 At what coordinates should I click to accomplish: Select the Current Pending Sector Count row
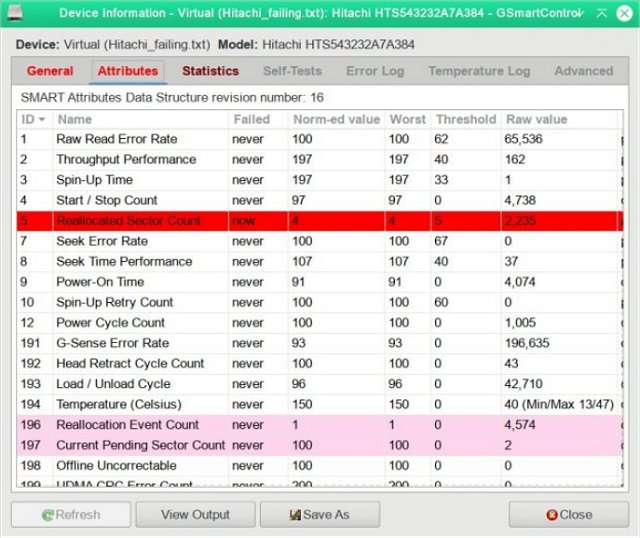point(140,445)
